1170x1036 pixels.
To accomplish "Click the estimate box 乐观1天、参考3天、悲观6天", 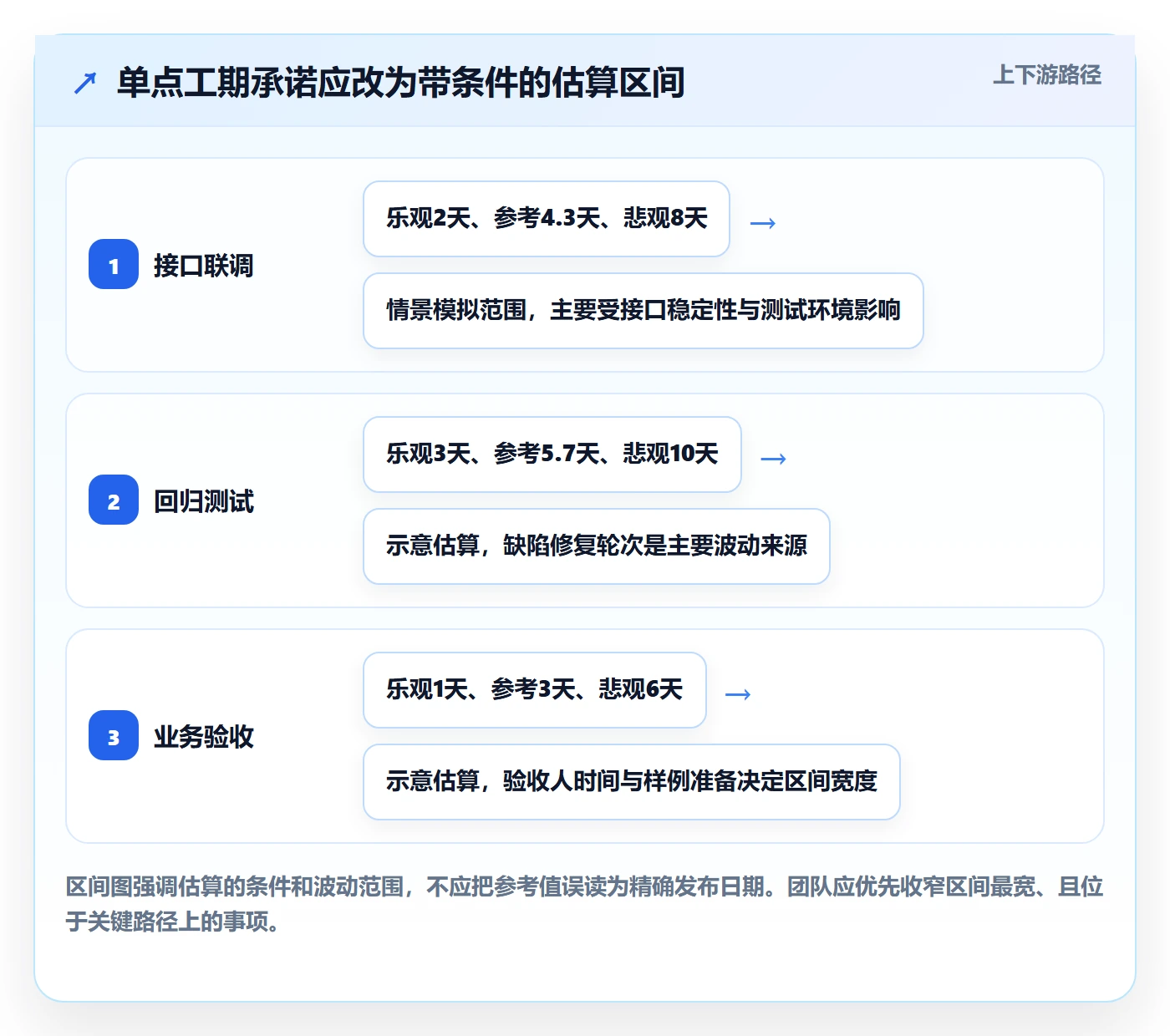I will [x=535, y=690].
